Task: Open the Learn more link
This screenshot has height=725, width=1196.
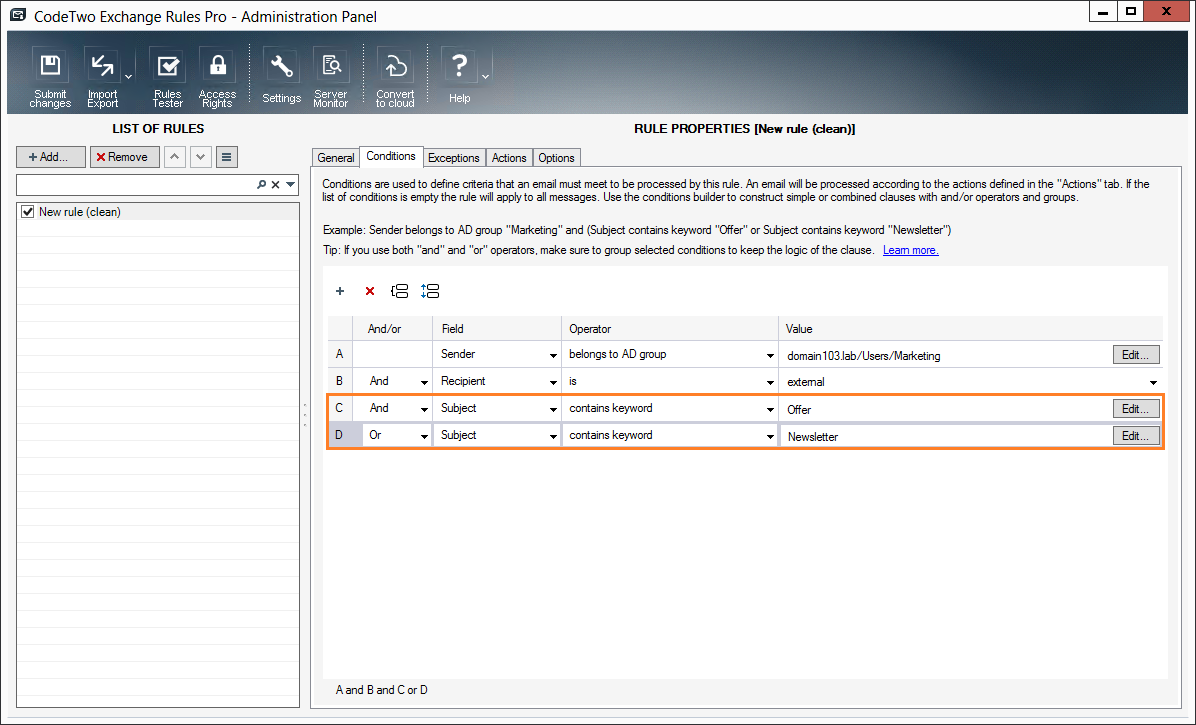Action: click(x=911, y=250)
